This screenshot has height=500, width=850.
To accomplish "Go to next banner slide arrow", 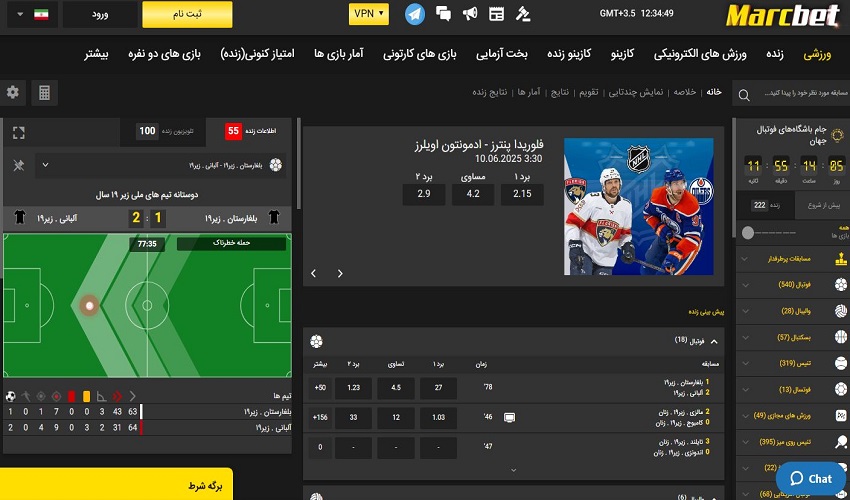I will (340, 273).
